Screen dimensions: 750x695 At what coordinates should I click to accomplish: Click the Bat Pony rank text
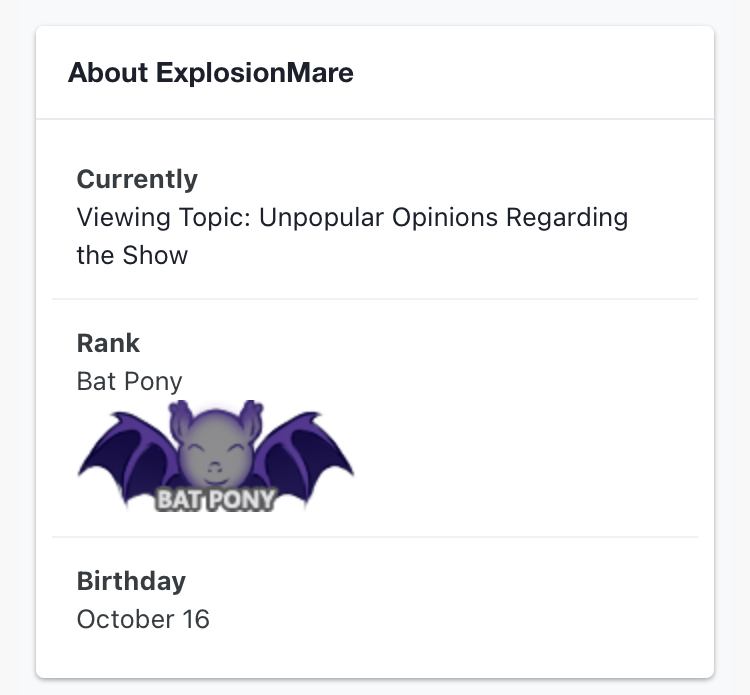[130, 381]
